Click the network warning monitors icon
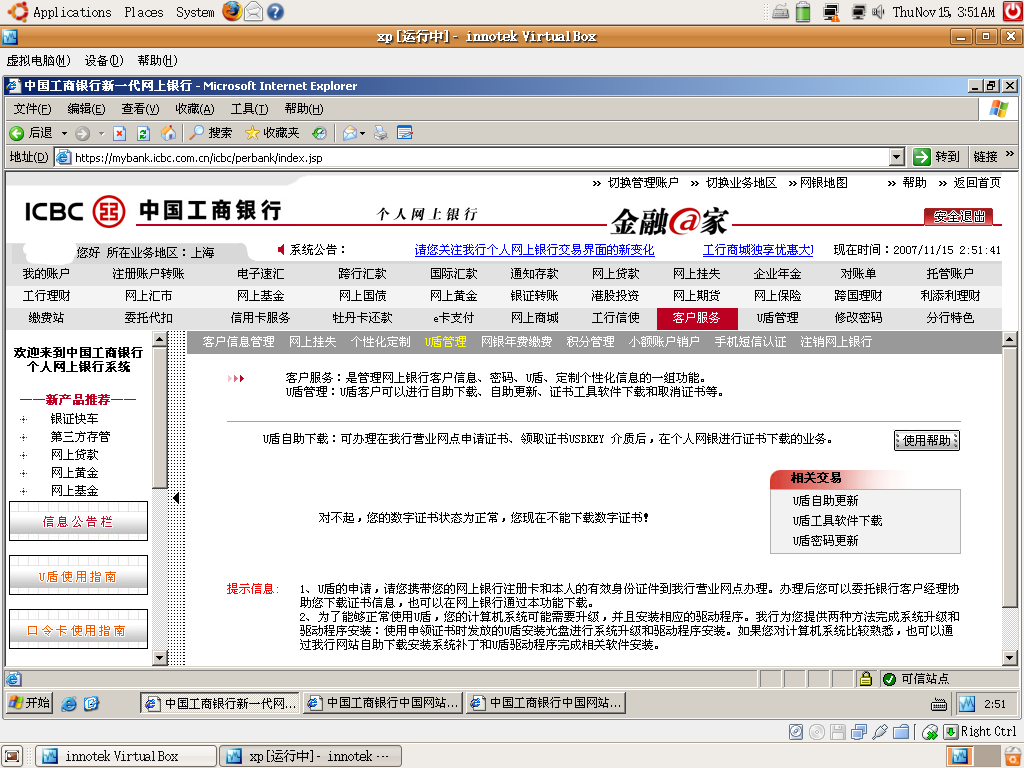Viewport: 1024px width, 768px height. pyautogui.click(x=831, y=12)
